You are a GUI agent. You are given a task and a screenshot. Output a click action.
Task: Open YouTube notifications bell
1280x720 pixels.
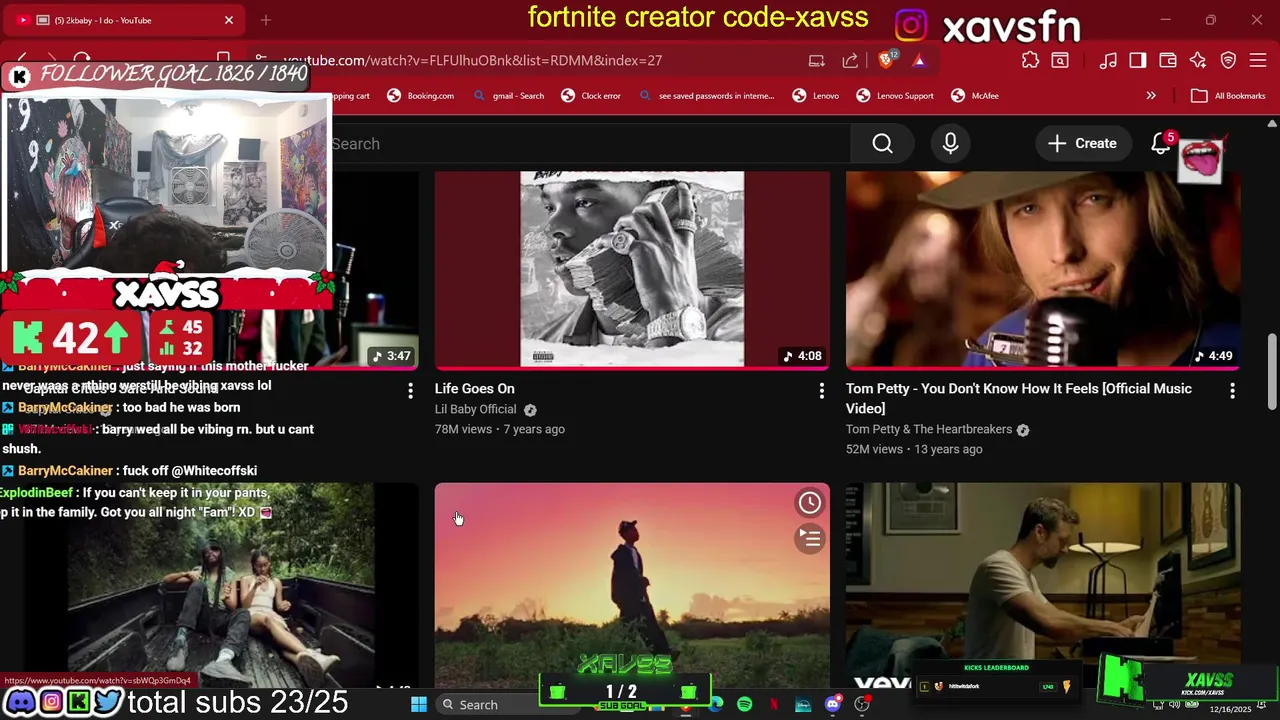coord(1160,144)
